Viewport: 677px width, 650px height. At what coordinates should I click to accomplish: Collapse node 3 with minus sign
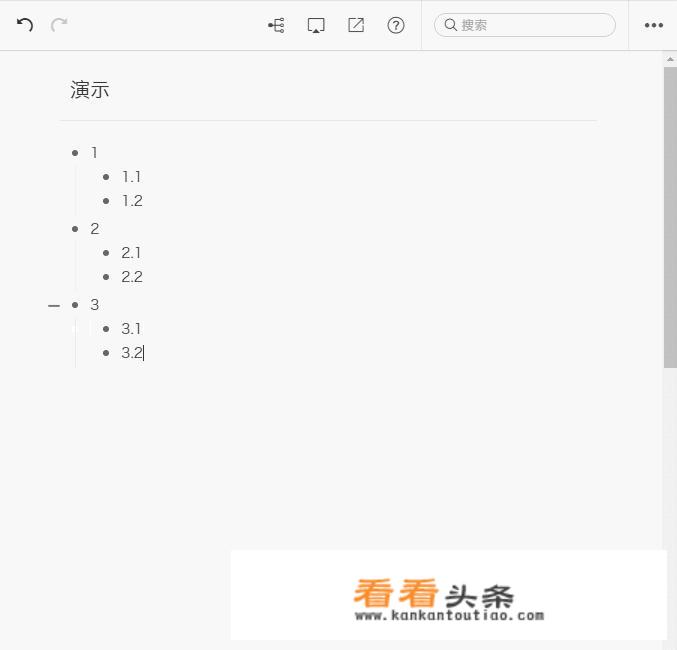pyautogui.click(x=54, y=306)
